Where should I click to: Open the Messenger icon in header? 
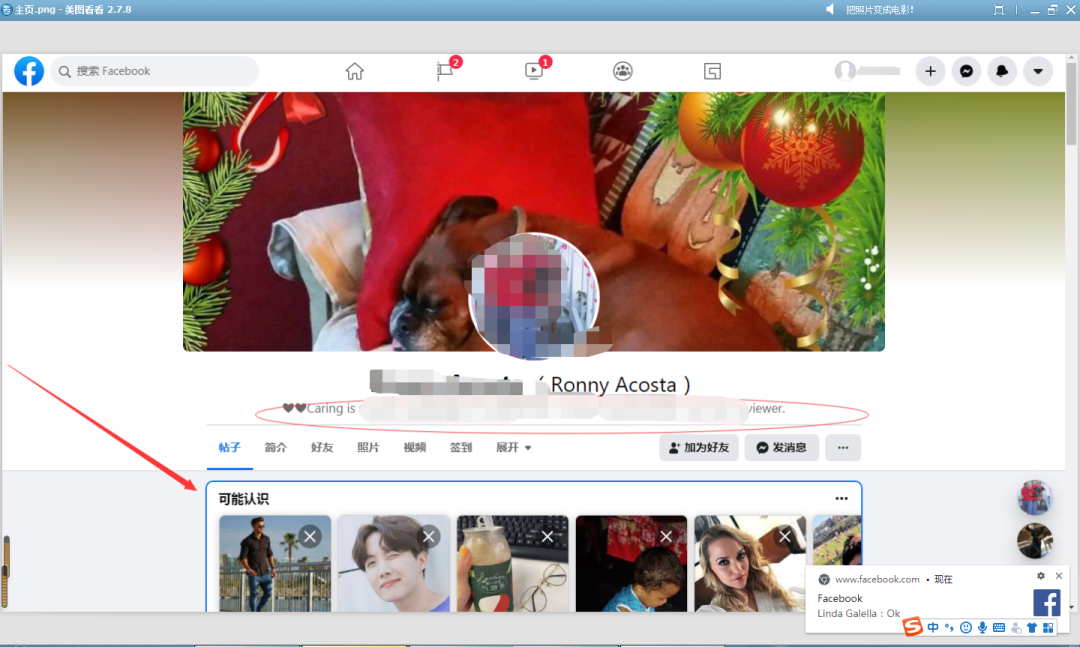[x=966, y=71]
